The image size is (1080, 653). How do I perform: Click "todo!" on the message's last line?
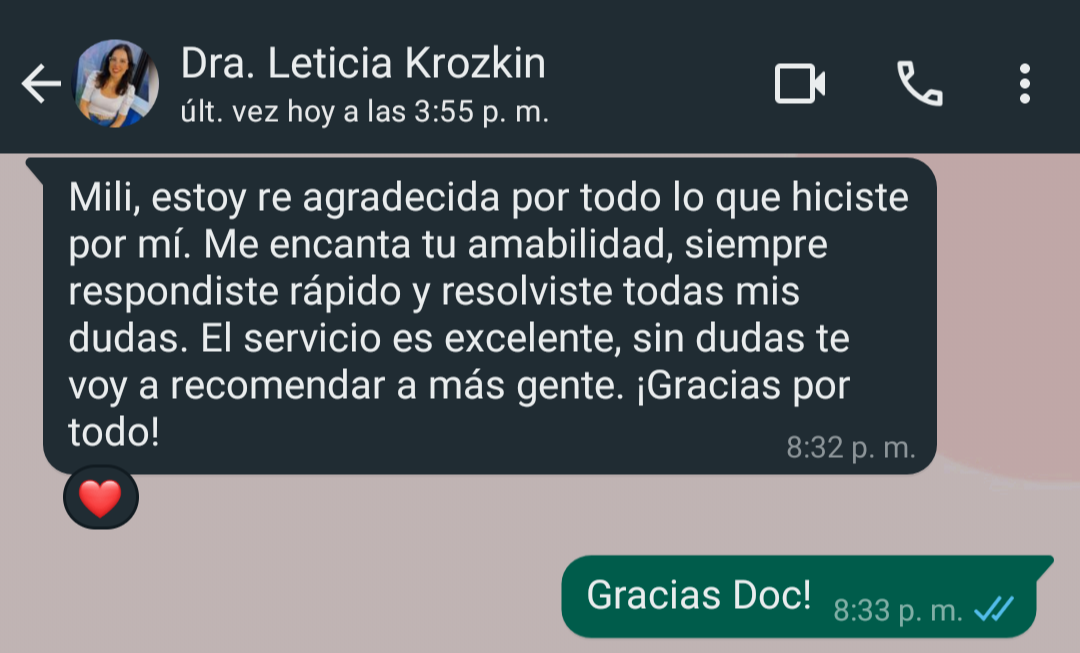click(x=114, y=433)
